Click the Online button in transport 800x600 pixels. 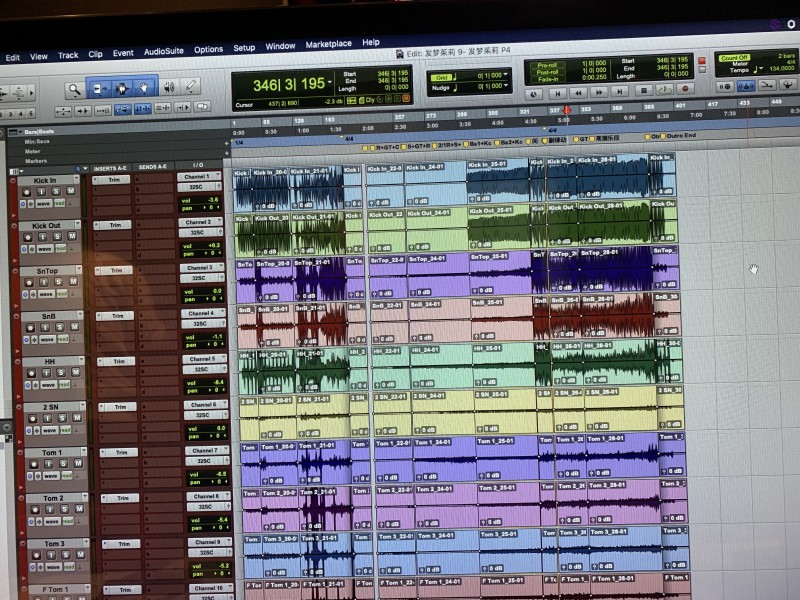click(x=534, y=94)
